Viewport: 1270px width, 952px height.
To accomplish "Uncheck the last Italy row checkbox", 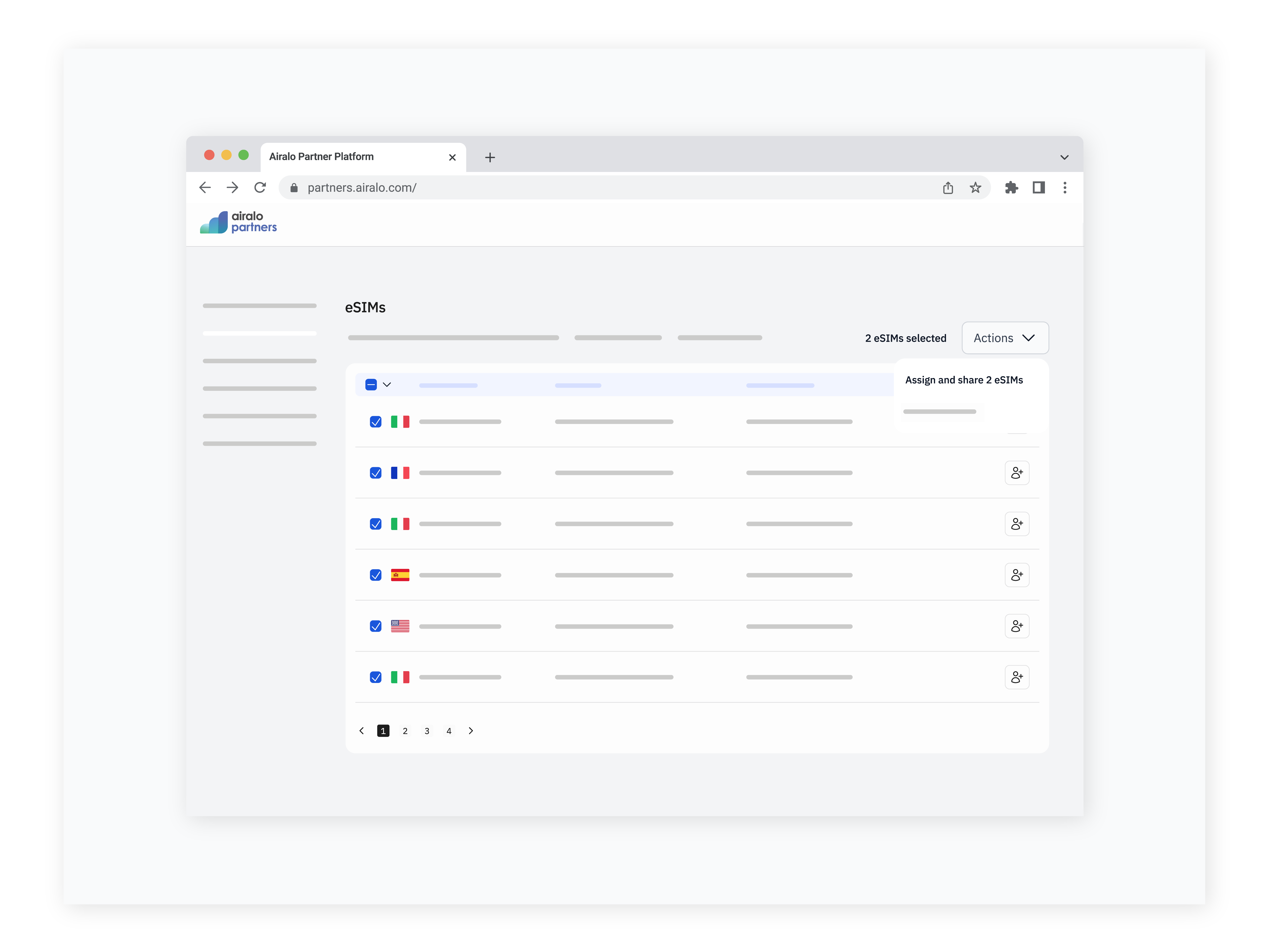I will 375,677.
